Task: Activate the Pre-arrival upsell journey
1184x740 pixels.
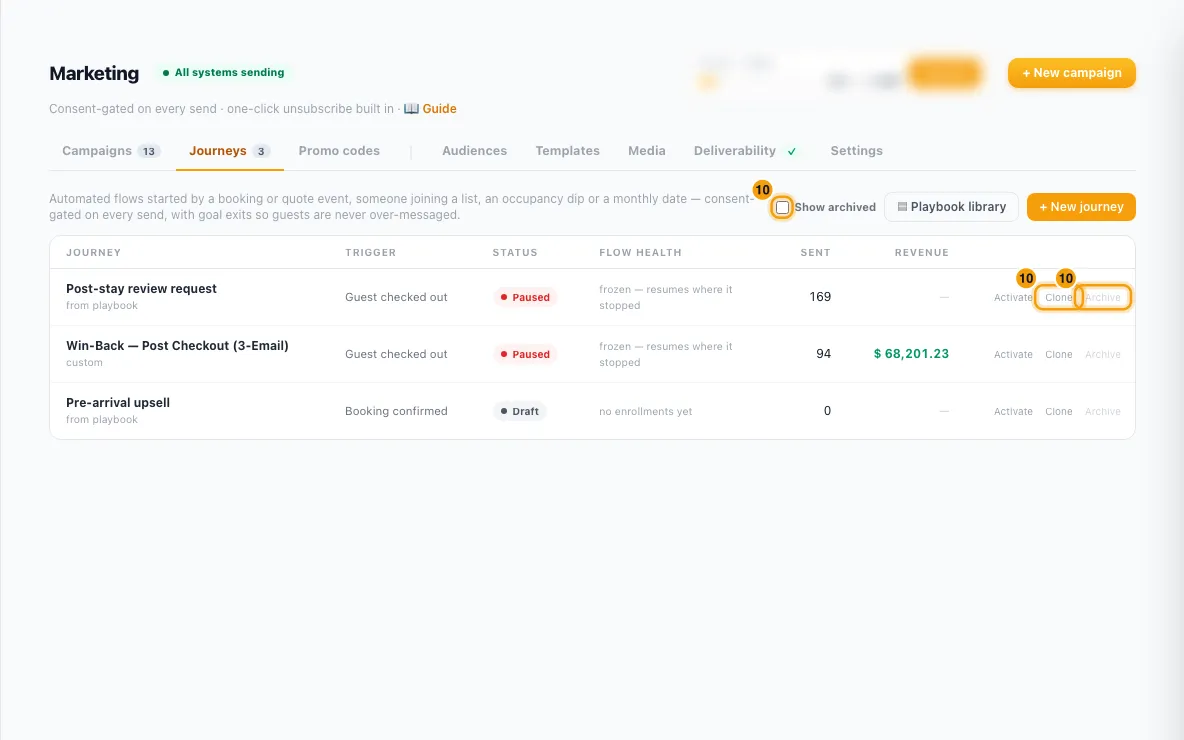Action: click(1013, 412)
